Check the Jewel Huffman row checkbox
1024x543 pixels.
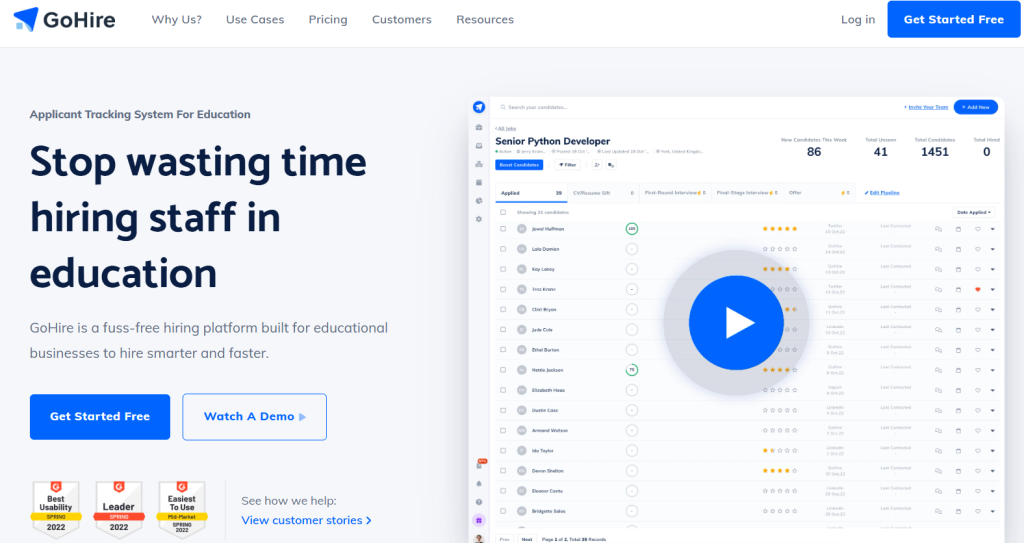[503, 229]
